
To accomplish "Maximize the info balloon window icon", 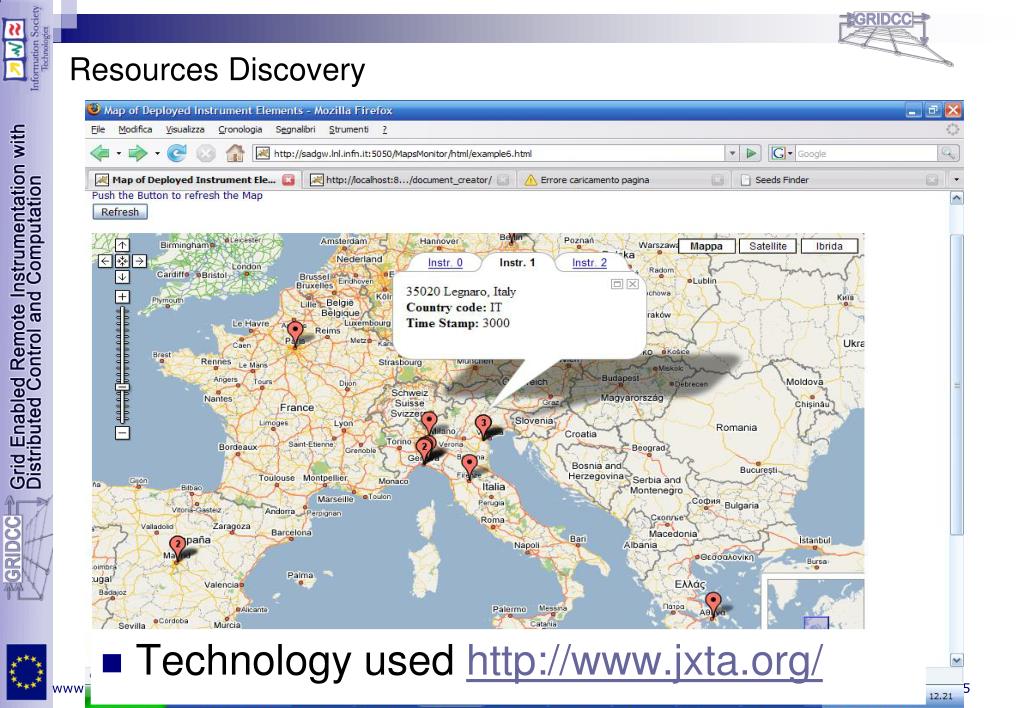I will pos(617,284).
